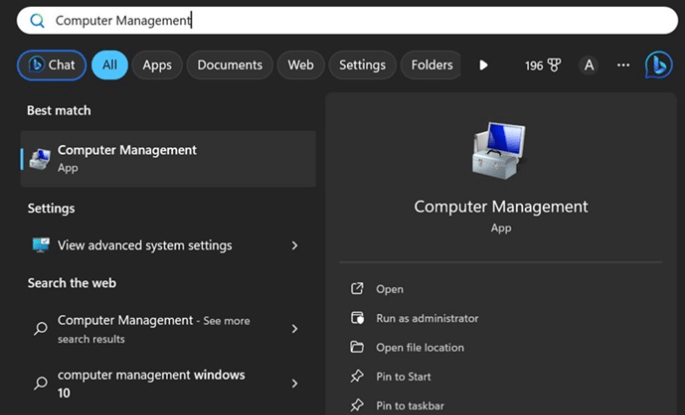Image resolution: width=685 pixels, height=415 pixels.
Task: Switch to the Apps filter tab
Action: [157, 65]
